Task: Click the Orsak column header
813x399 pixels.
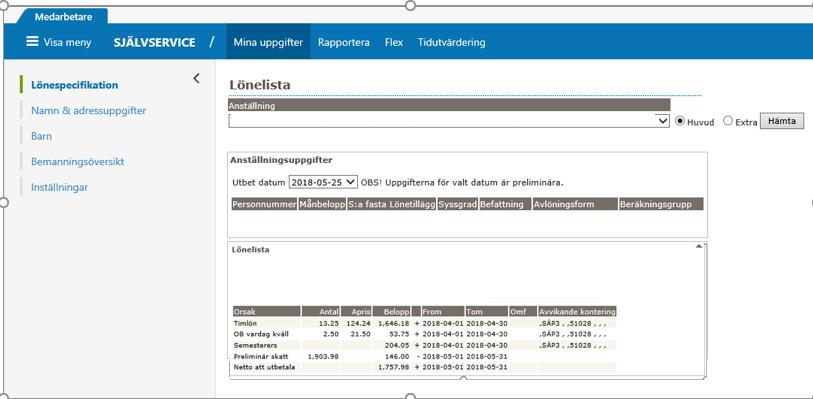Action: point(267,311)
